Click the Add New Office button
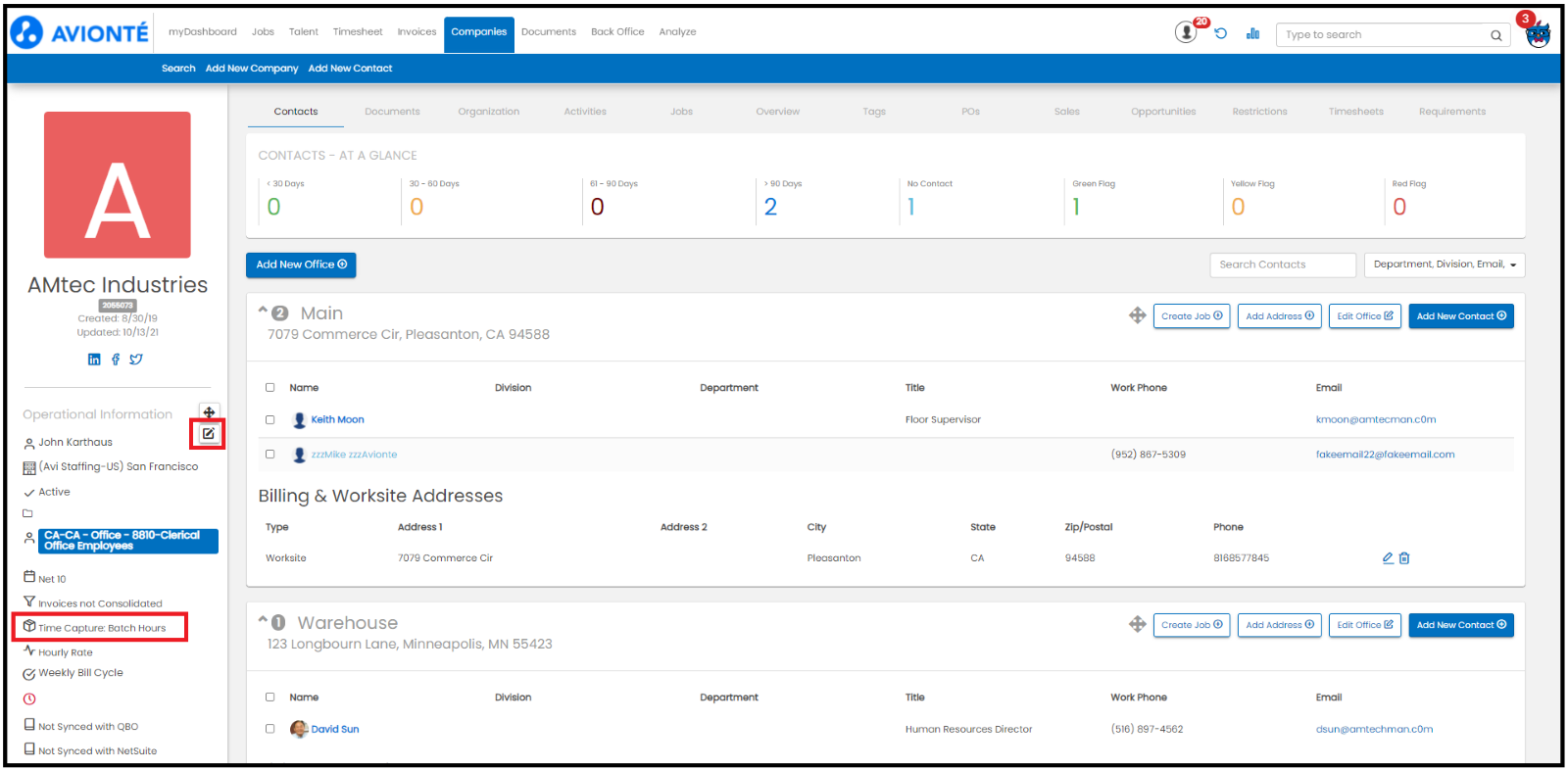This screenshot has width=1568, height=770. 301,265
